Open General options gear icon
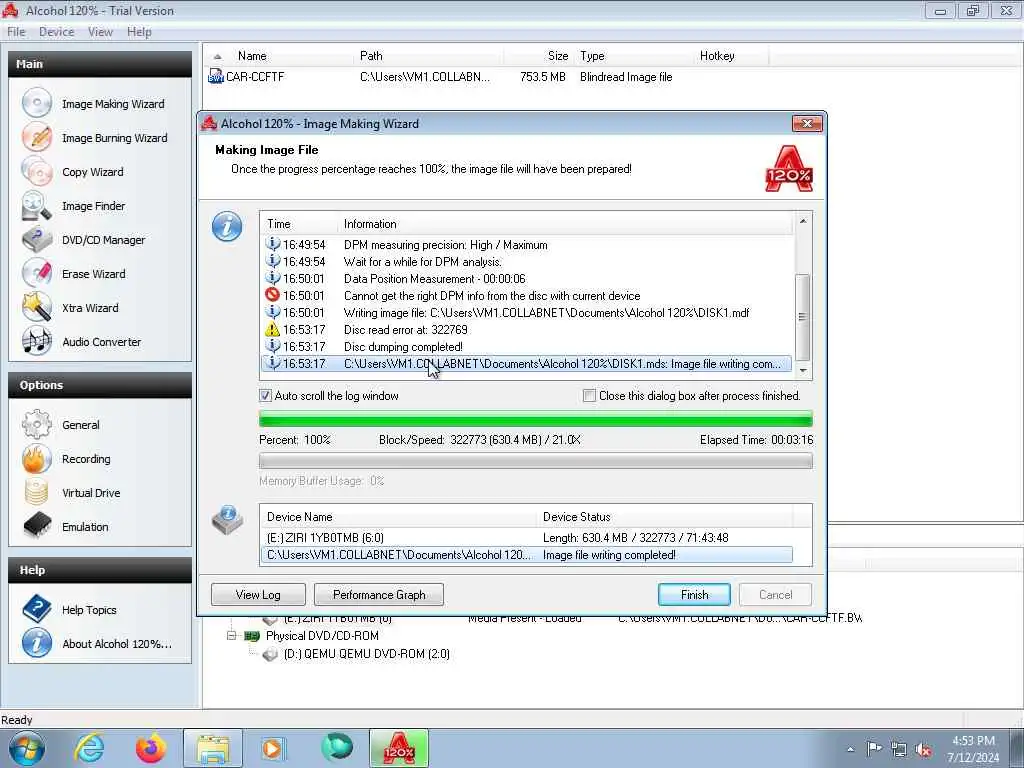1024x768 pixels. click(x=37, y=424)
